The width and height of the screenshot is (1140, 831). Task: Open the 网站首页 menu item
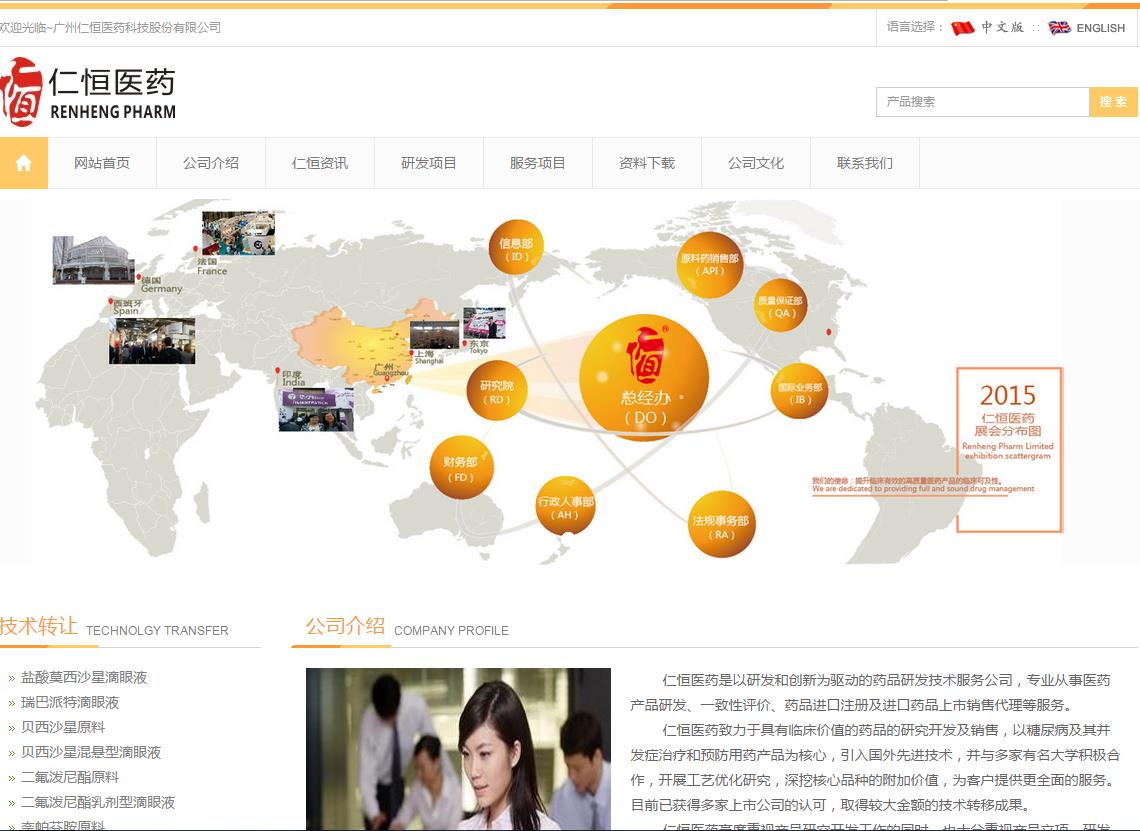(x=102, y=163)
